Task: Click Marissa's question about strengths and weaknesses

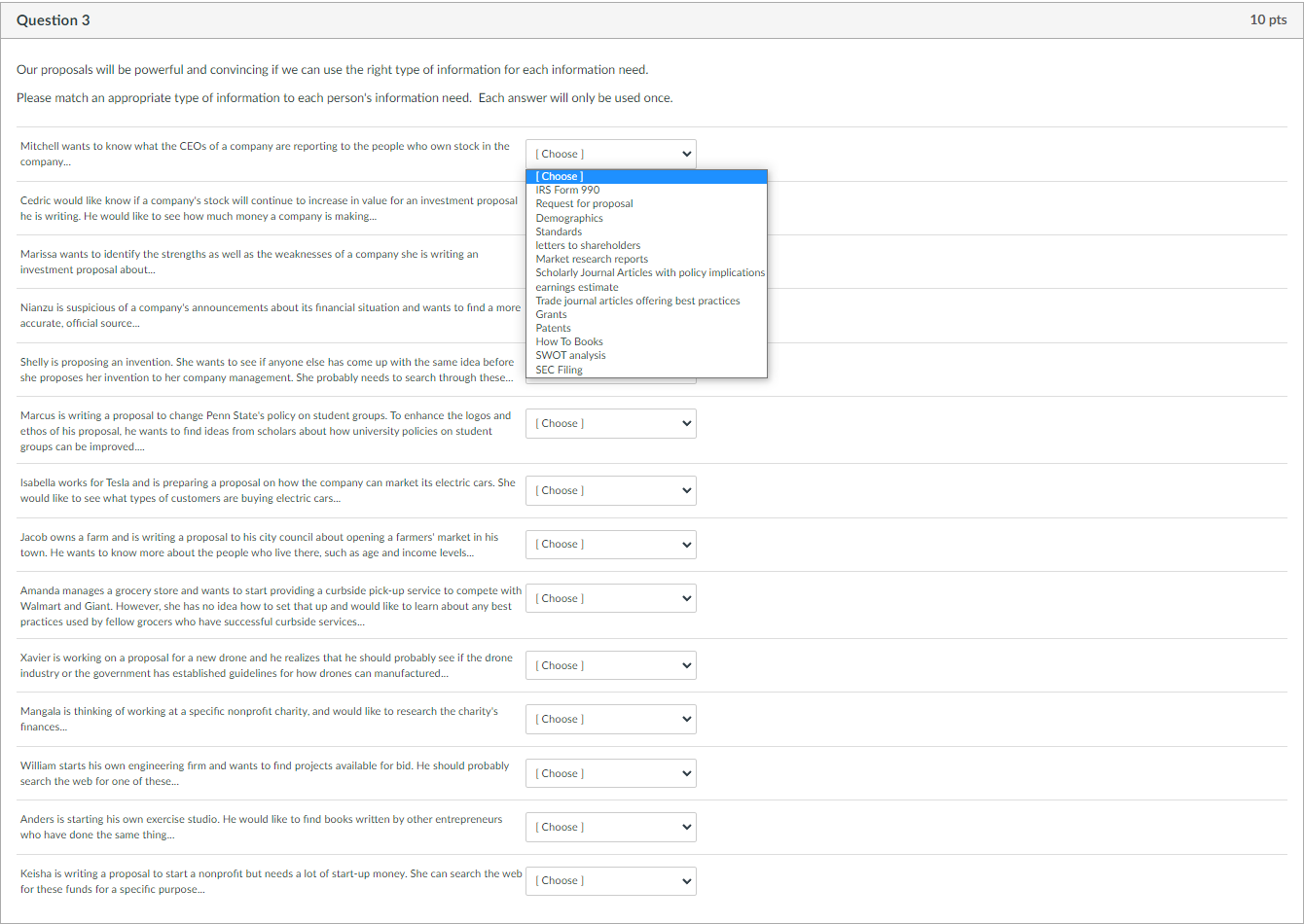Action: pos(249,262)
